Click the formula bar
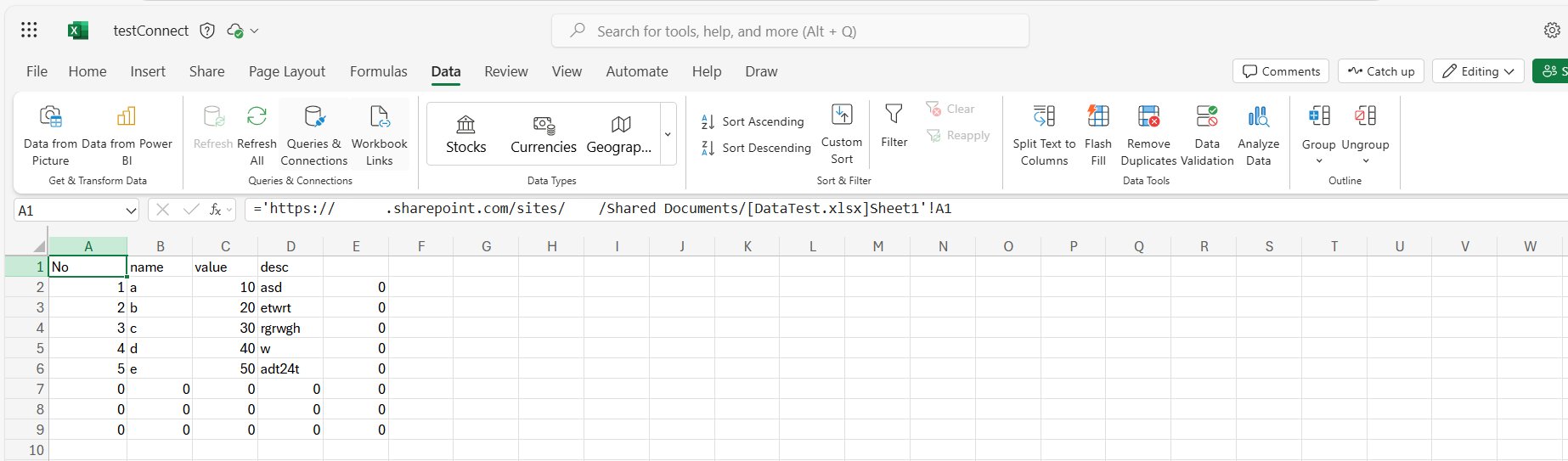Viewport: 1568px width, 461px height. (905, 209)
